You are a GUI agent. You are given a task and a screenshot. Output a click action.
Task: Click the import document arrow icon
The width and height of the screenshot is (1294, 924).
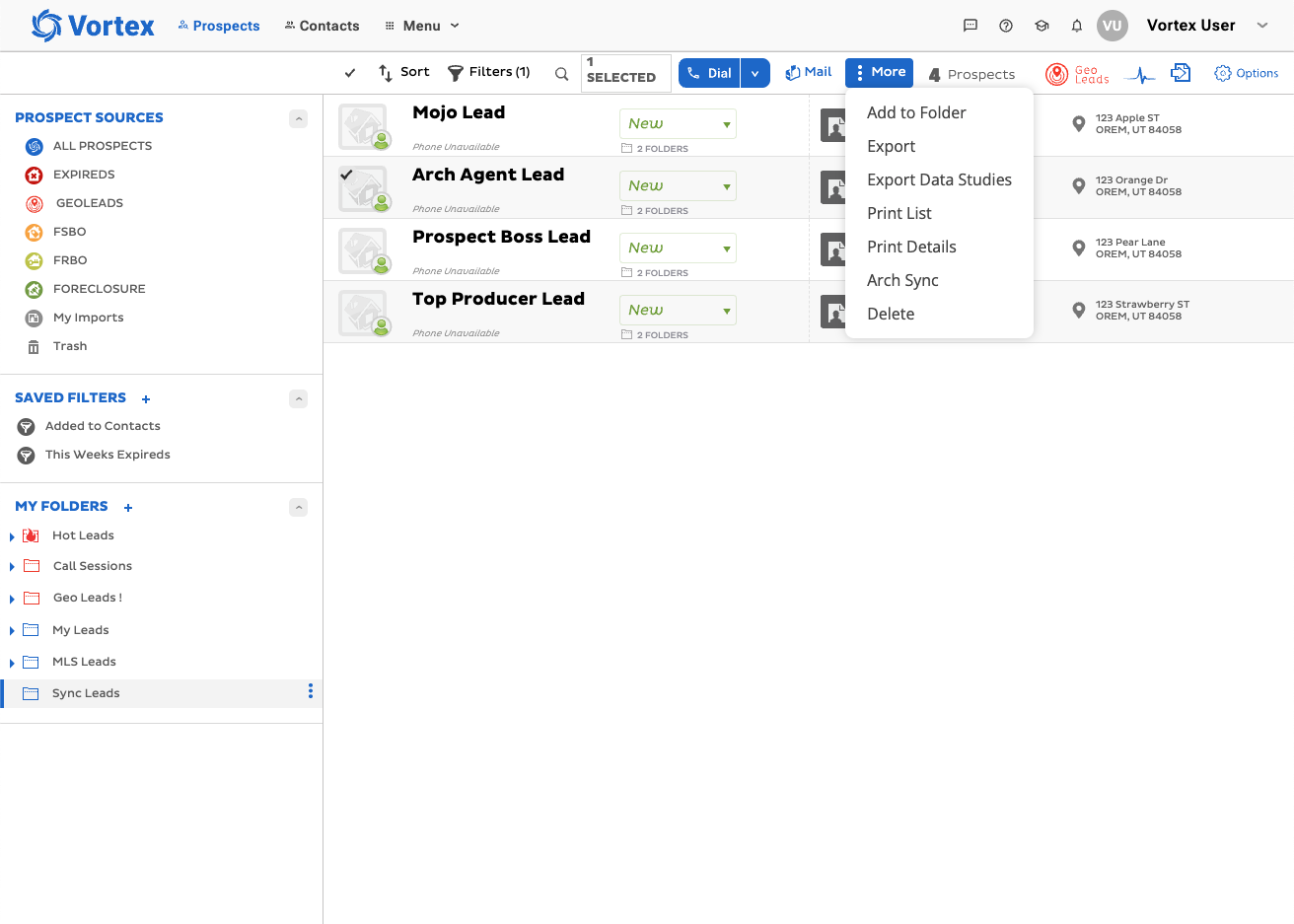(x=1181, y=73)
